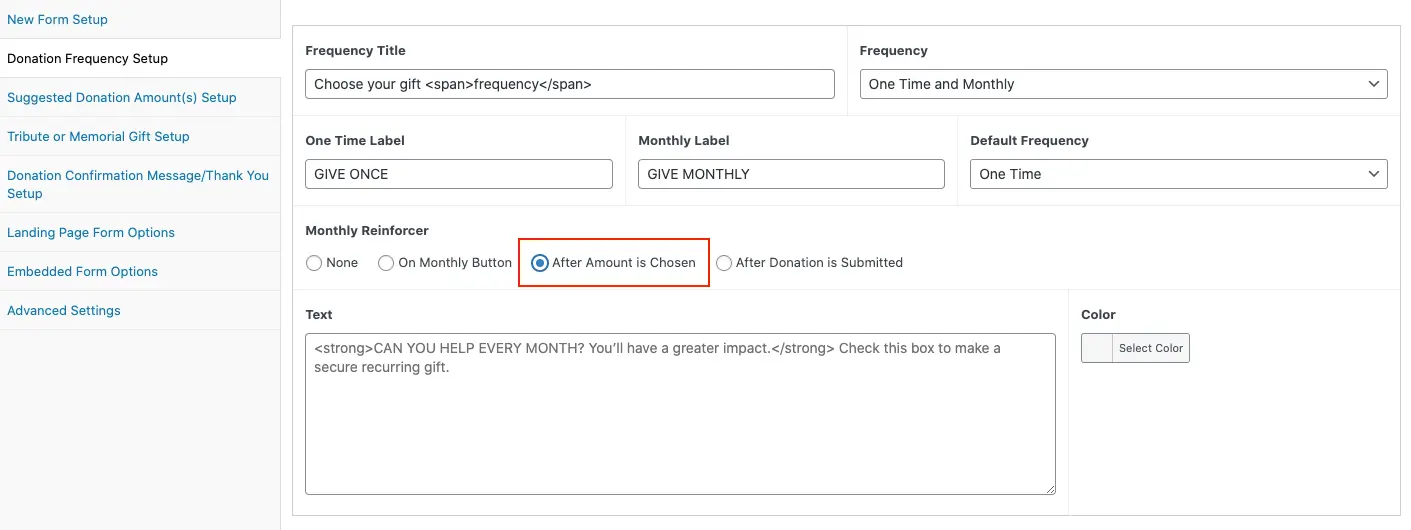Select After Amount is Chosen option
The width and height of the screenshot is (1411, 530).
point(540,263)
